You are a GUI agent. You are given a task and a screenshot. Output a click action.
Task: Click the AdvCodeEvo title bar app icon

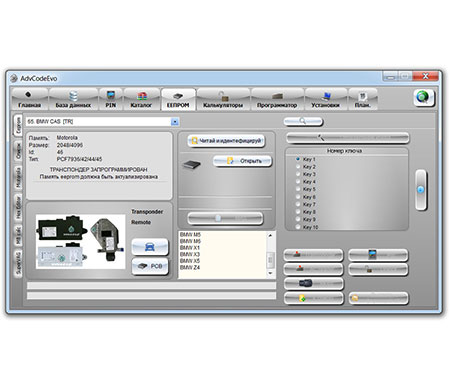[14, 78]
